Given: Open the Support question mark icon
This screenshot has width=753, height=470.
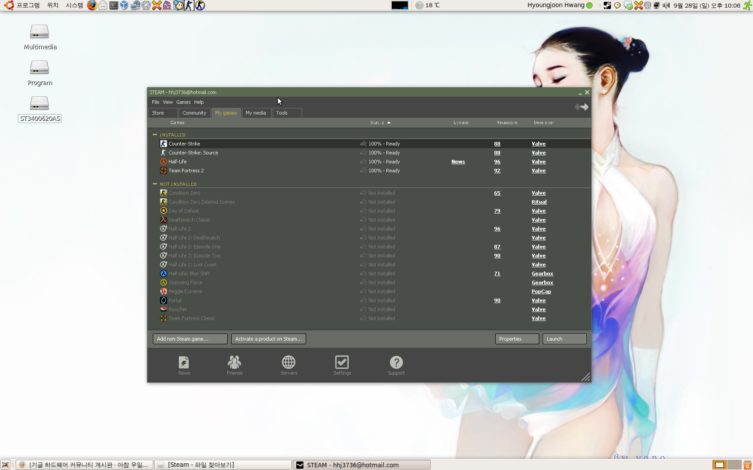Looking at the screenshot, I should [396, 365].
